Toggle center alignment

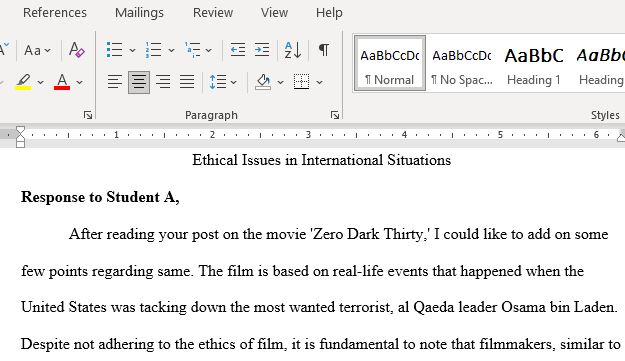coord(139,82)
